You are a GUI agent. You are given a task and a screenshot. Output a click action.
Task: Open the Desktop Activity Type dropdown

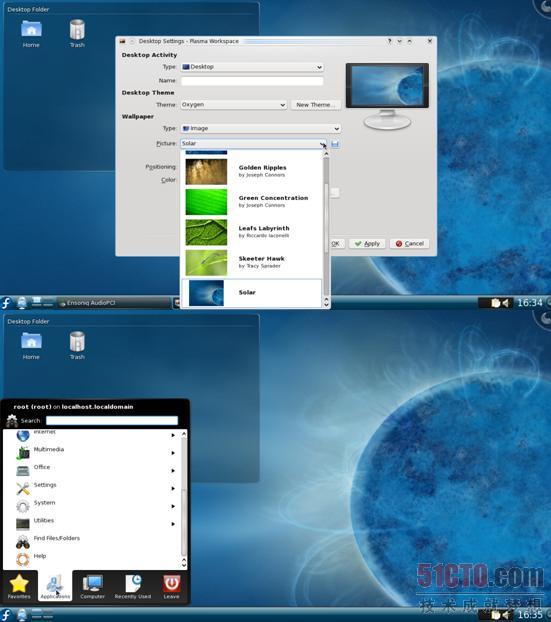click(252, 67)
